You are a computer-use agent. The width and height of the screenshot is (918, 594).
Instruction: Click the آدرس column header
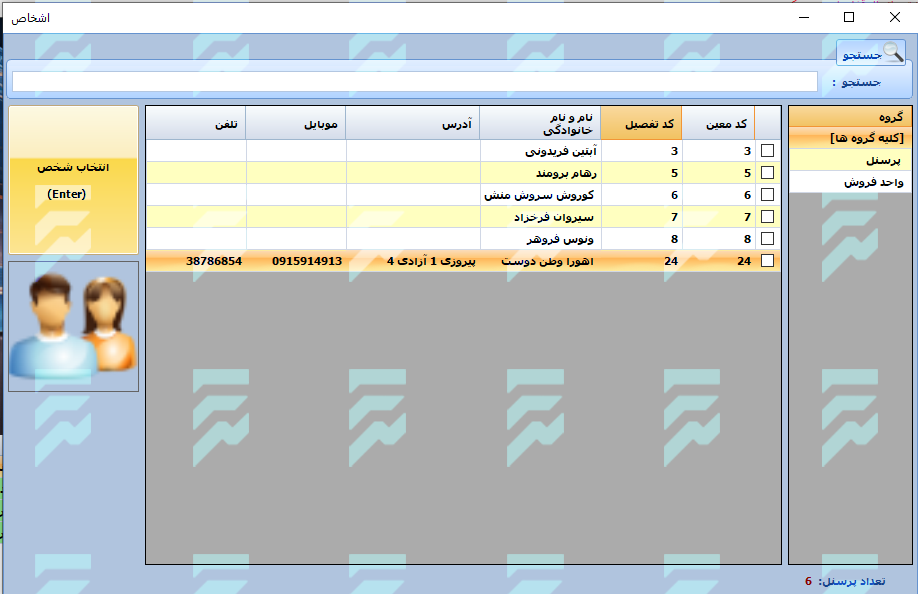click(412, 124)
